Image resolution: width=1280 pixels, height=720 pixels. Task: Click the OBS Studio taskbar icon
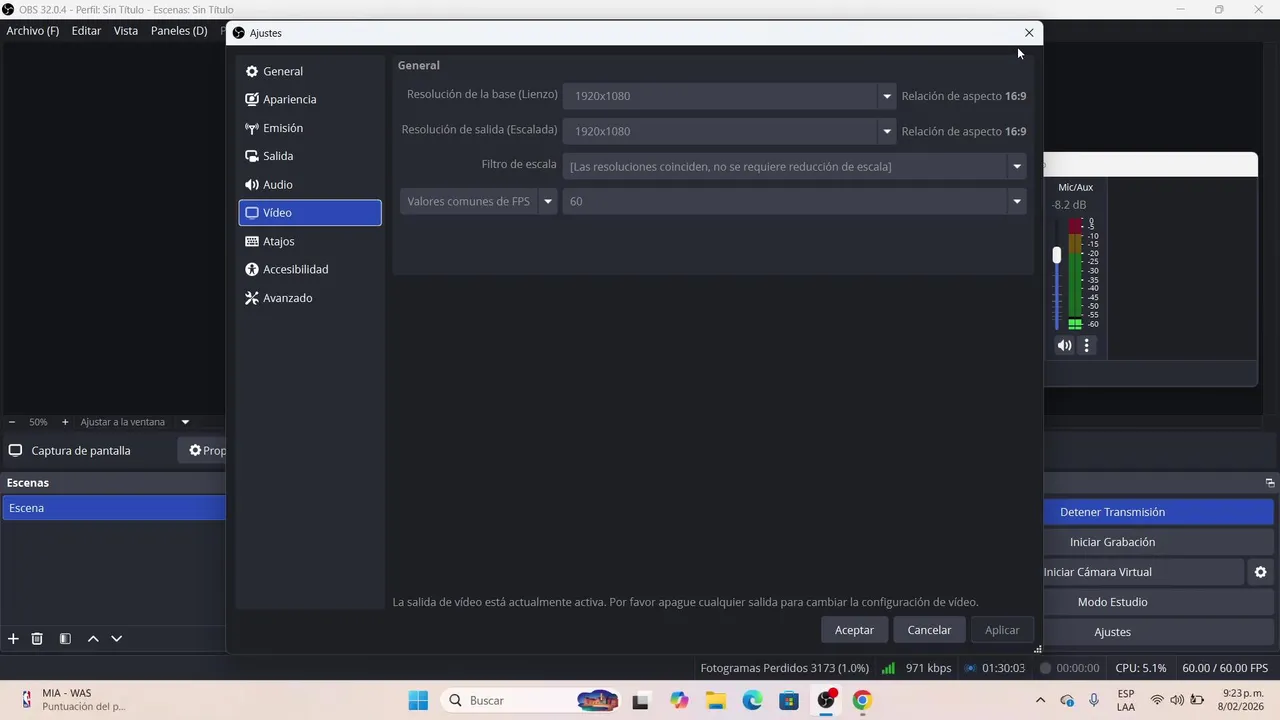(826, 700)
